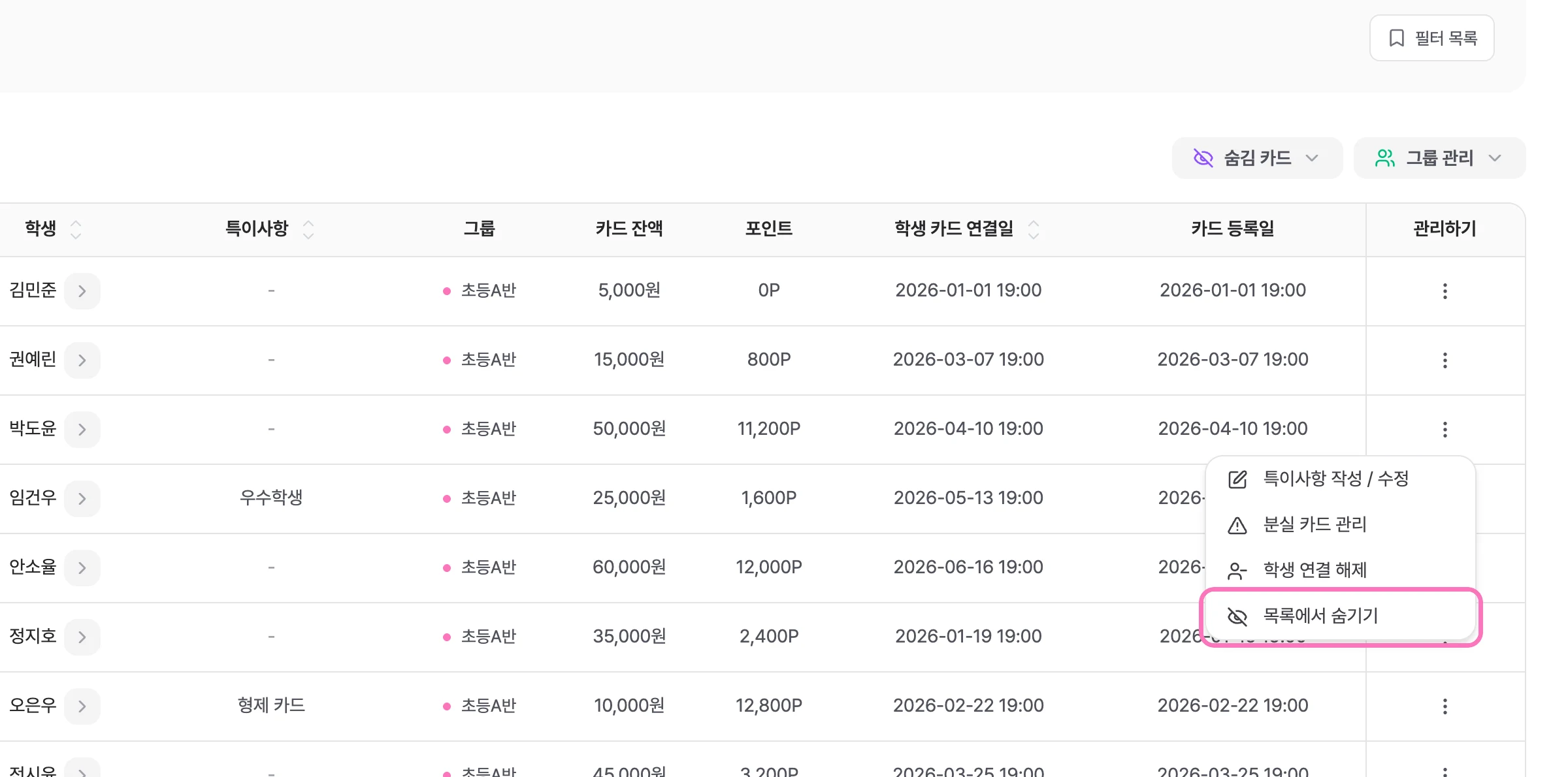Sort by 특이사항 column arrows
This screenshot has width=1568, height=777.
coord(308,229)
